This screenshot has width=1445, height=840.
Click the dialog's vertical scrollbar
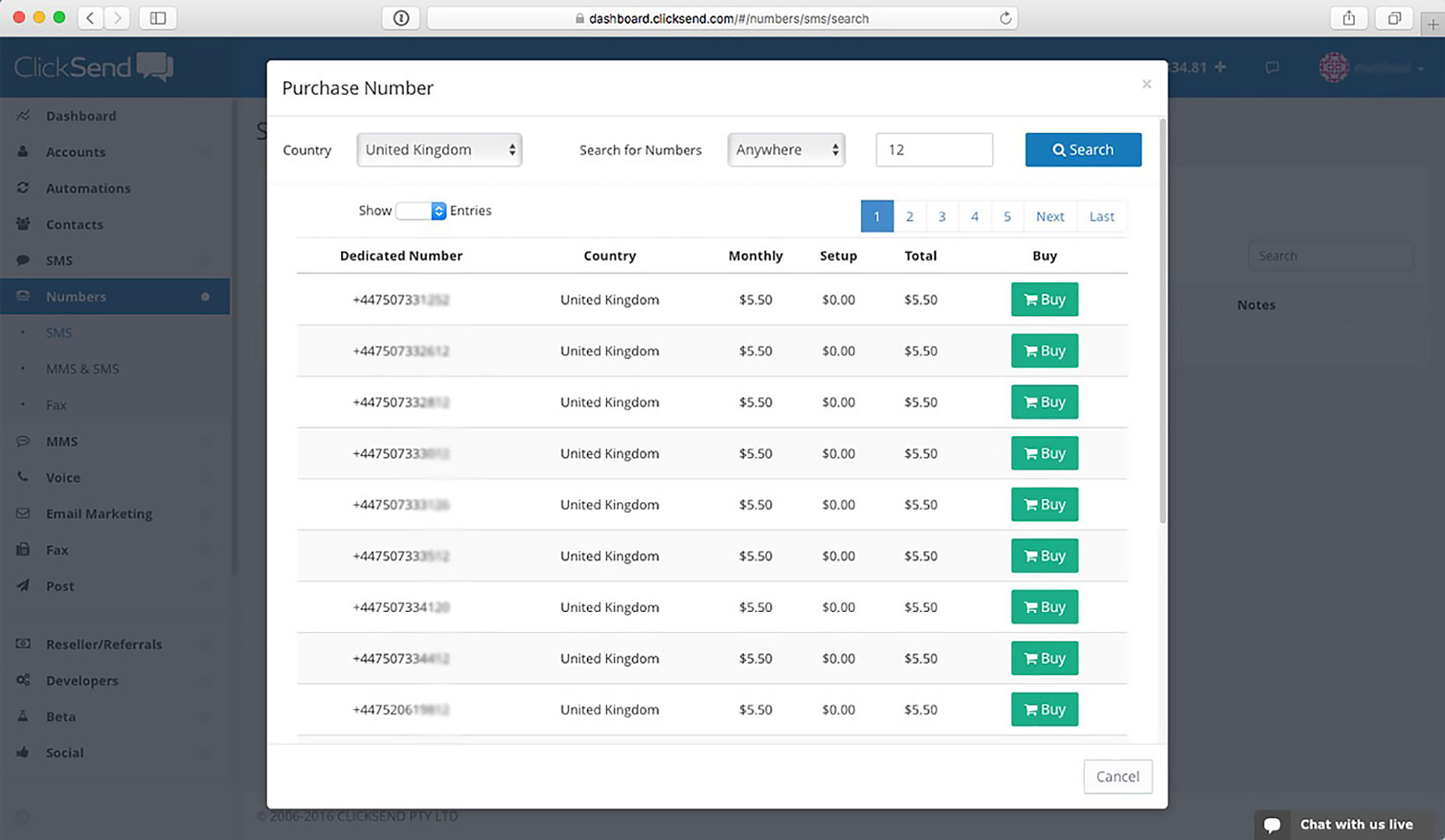click(1162, 321)
